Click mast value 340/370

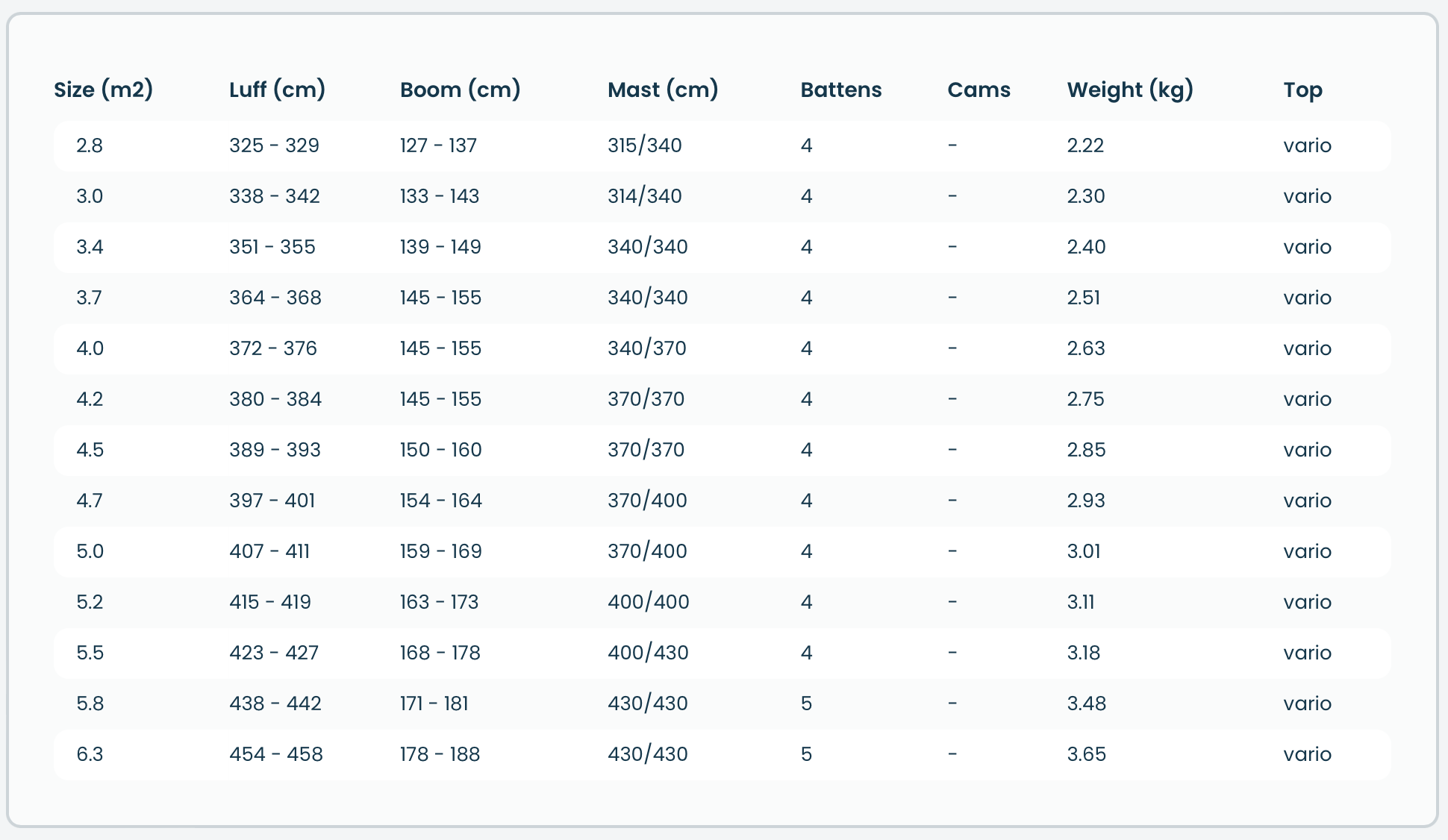(646, 348)
